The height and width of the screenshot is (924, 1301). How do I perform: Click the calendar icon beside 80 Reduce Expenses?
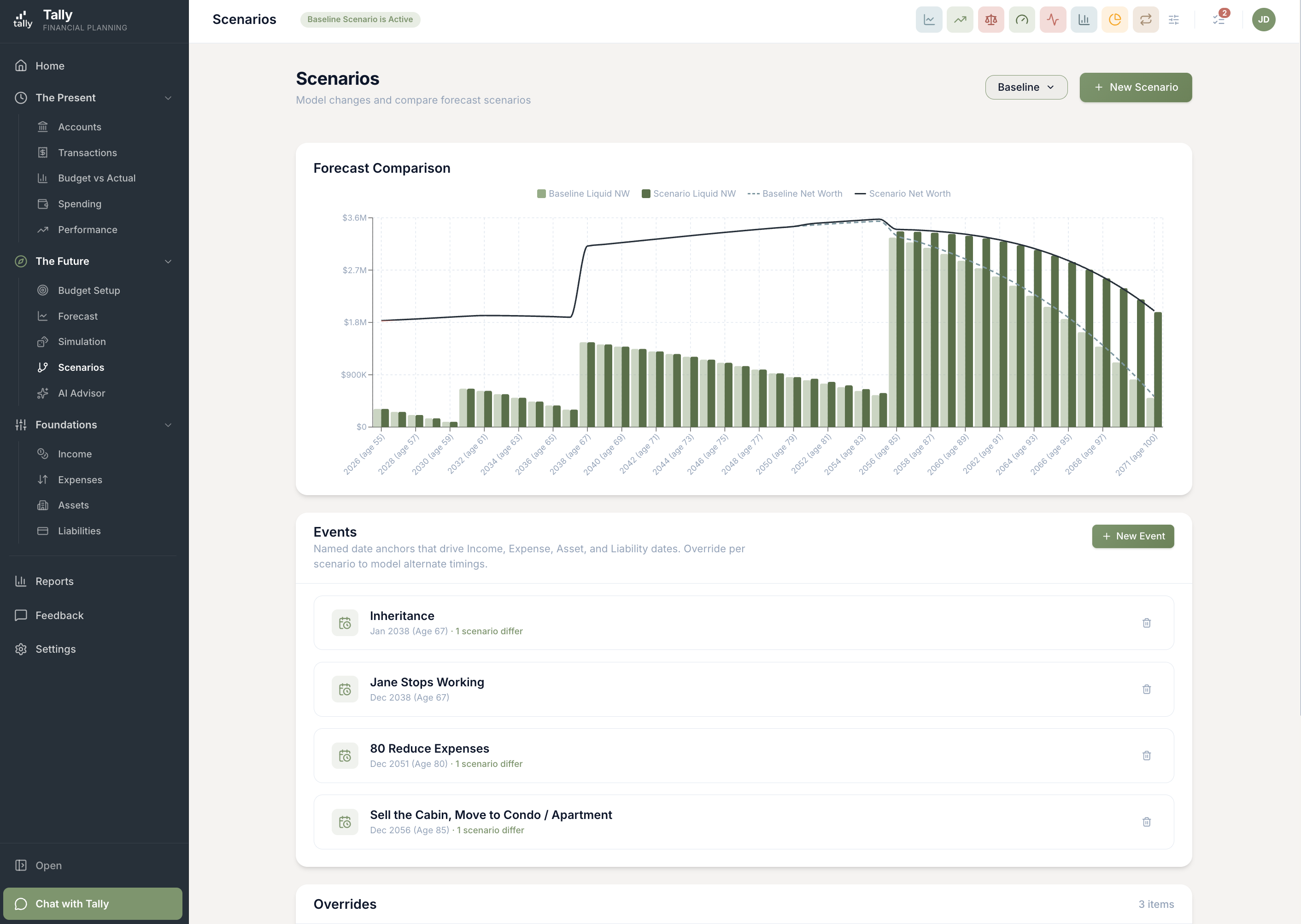point(345,755)
